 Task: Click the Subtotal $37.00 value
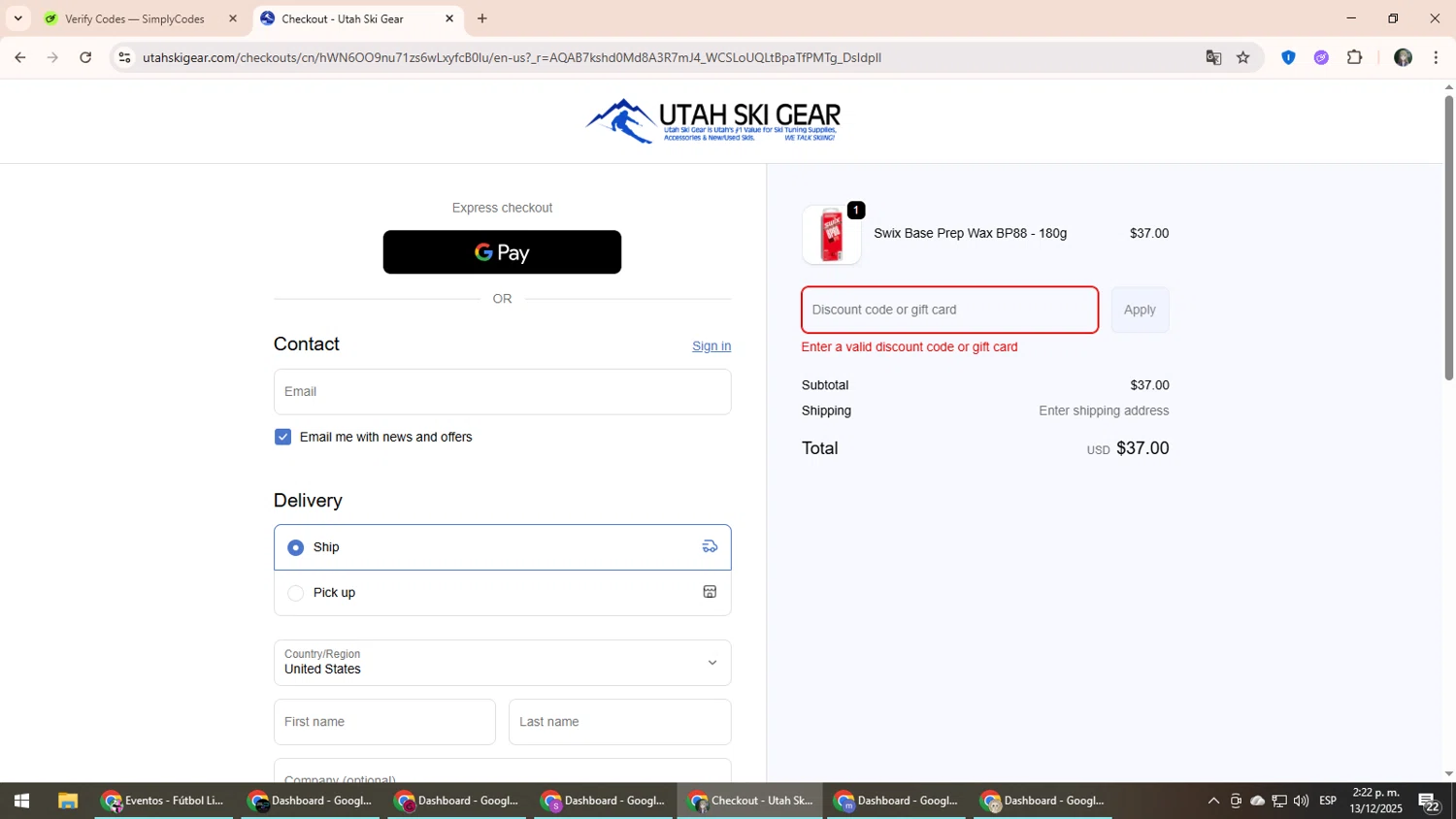pyautogui.click(x=1149, y=385)
